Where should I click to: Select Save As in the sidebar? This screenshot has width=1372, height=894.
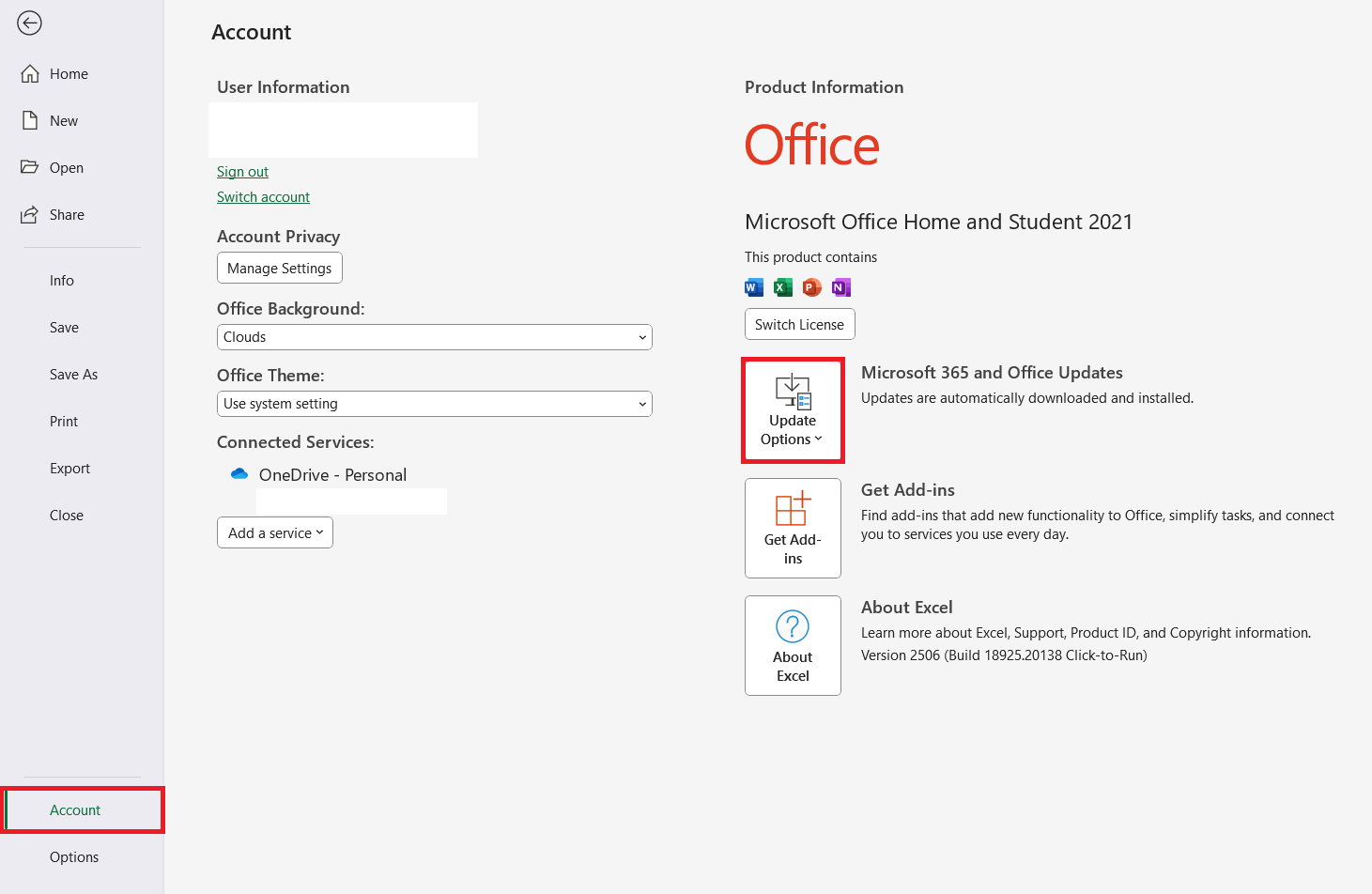[73, 374]
